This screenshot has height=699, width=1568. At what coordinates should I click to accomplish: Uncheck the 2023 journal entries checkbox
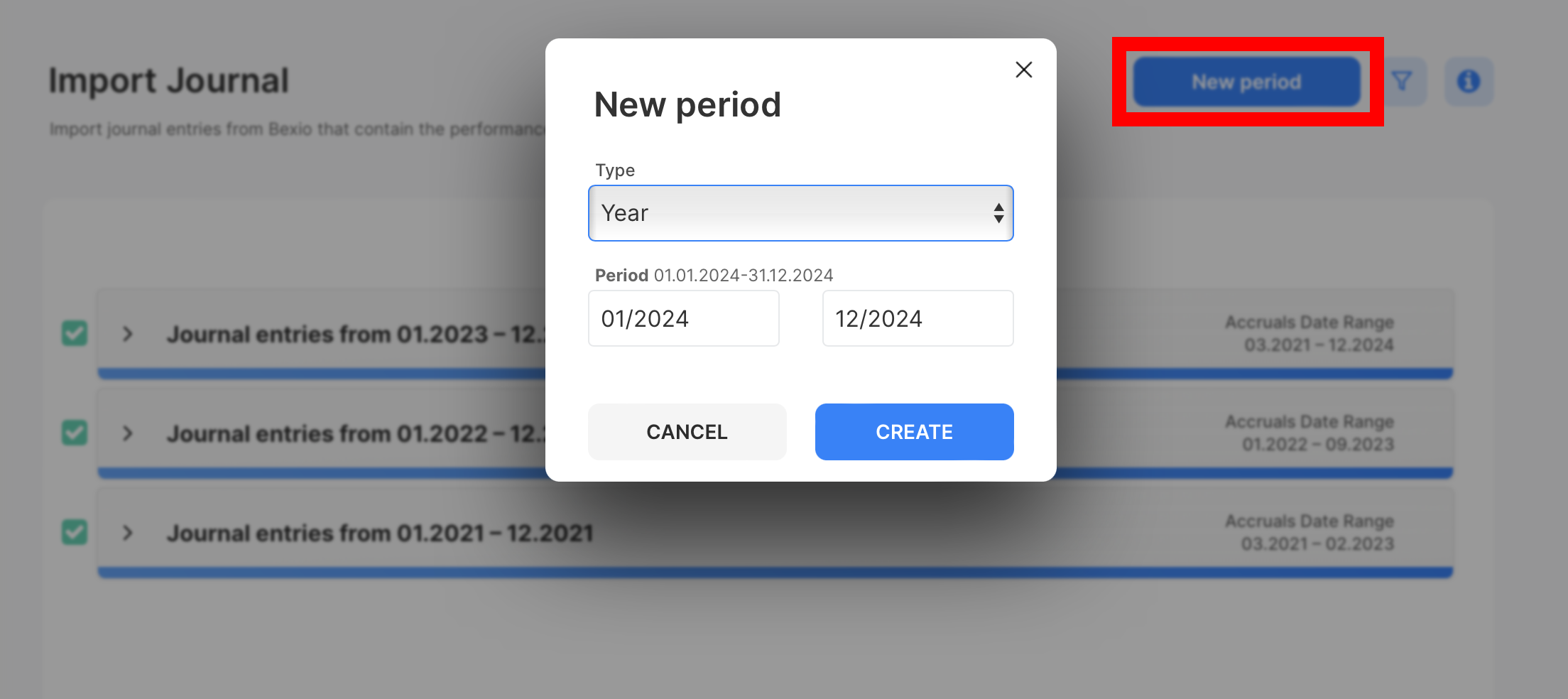point(75,333)
